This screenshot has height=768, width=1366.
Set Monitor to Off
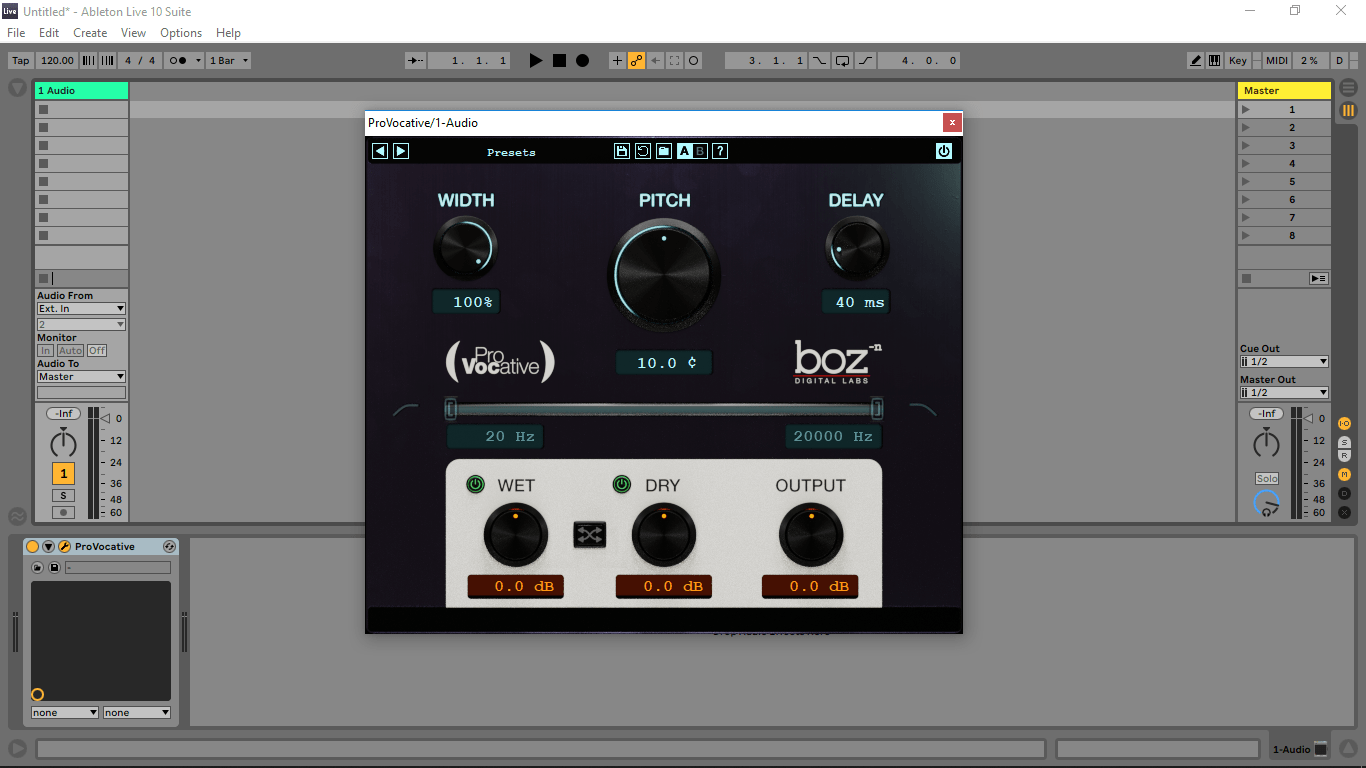97,351
